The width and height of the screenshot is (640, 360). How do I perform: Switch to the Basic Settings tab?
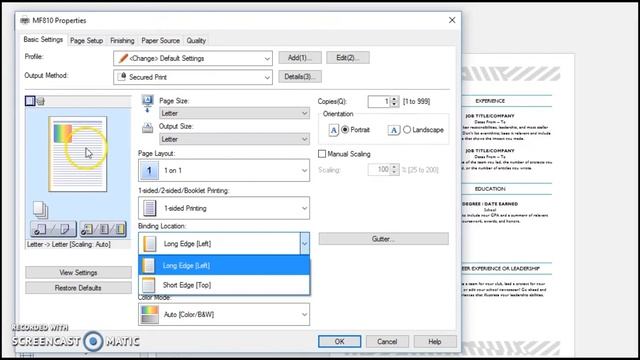pos(43,40)
